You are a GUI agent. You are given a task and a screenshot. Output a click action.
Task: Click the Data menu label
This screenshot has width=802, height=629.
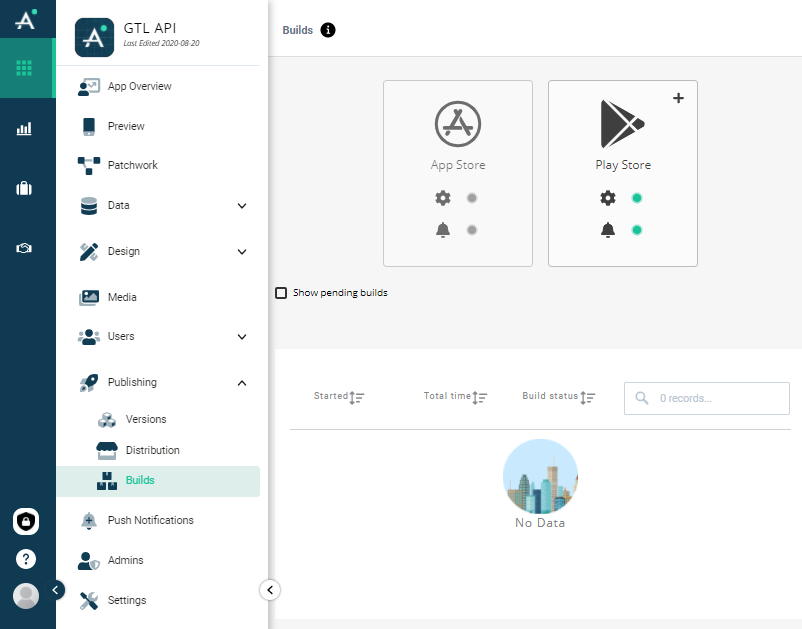pyautogui.click(x=119, y=205)
